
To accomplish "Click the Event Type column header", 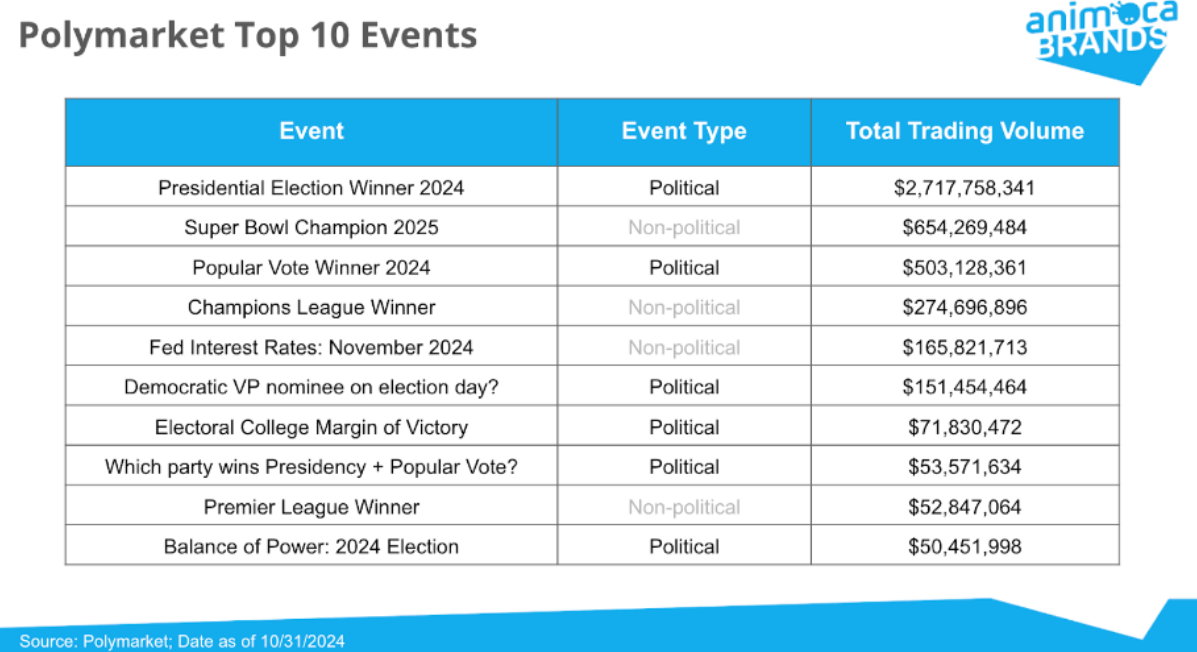I will pos(684,131).
